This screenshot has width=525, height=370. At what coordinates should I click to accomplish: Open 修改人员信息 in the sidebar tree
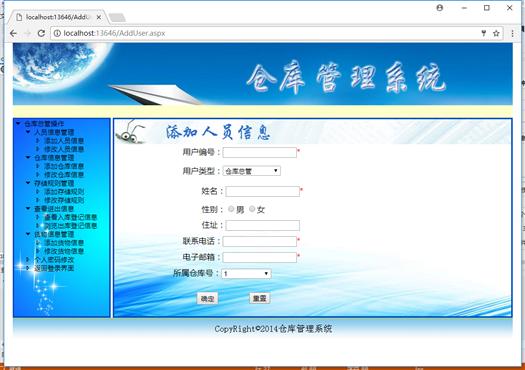[x=64, y=149]
